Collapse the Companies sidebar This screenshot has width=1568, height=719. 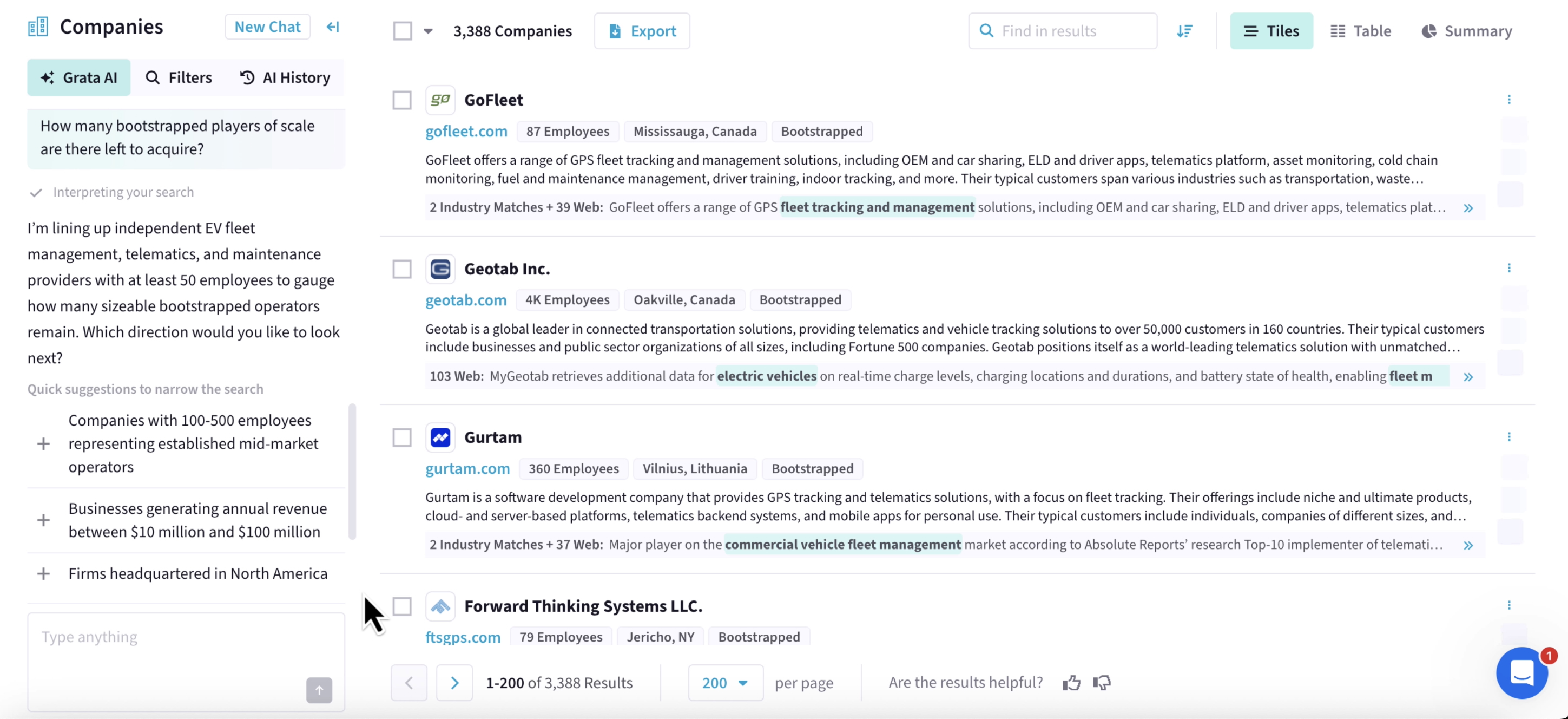(x=332, y=27)
